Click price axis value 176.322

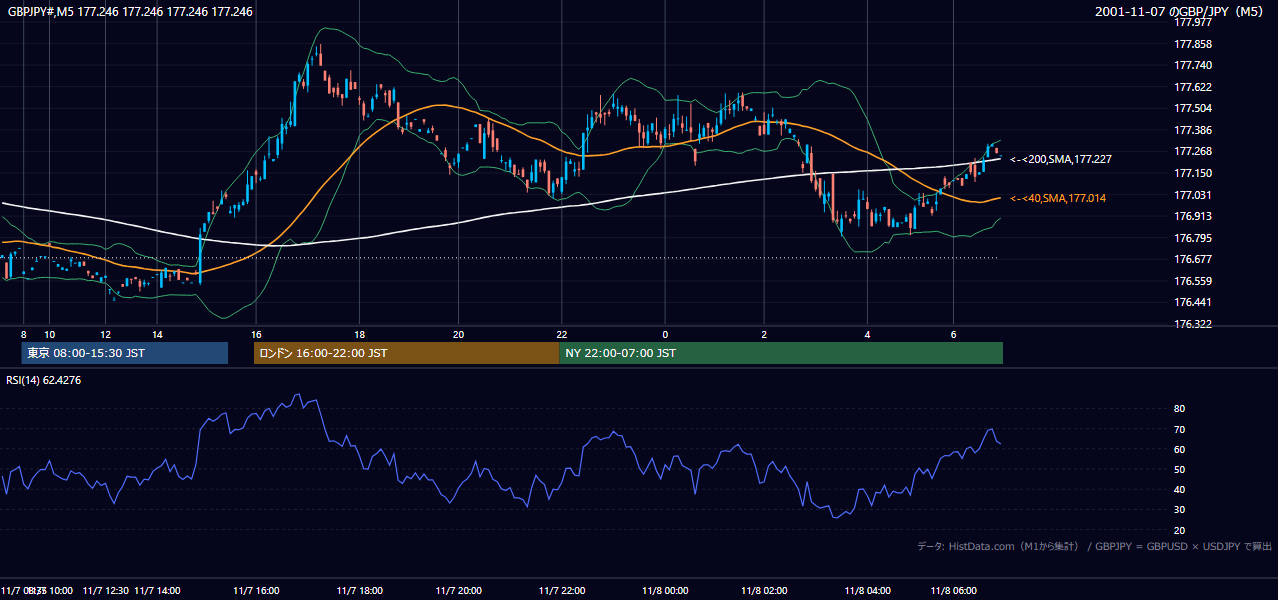click(1192, 325)
